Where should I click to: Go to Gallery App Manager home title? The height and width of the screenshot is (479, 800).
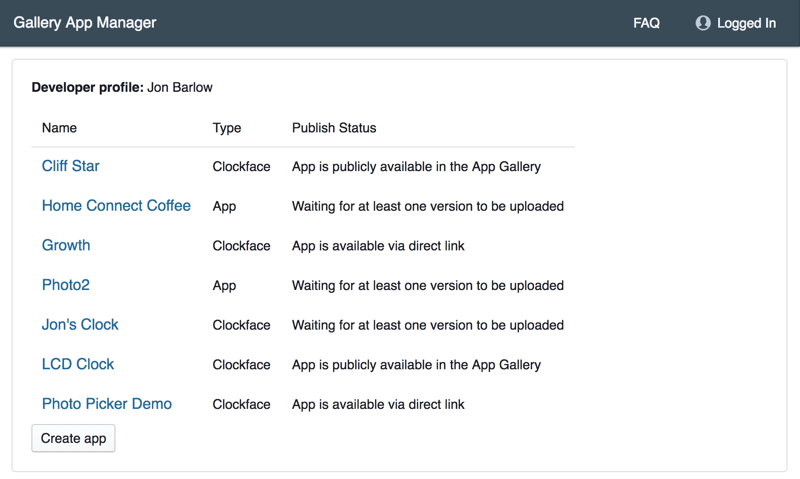pyautogui.click(x=85, y=22)
